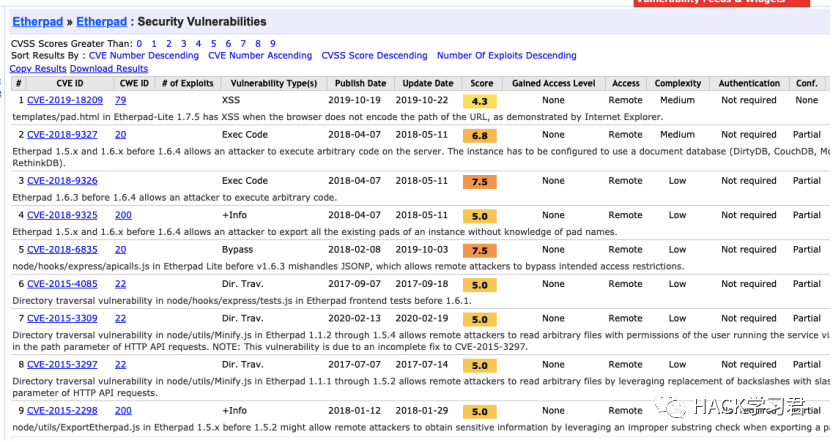The image size is (832, 442).
Task: Click the 4.3 score badge for CVE-2019-18209
Action: [x=480, y=101]
